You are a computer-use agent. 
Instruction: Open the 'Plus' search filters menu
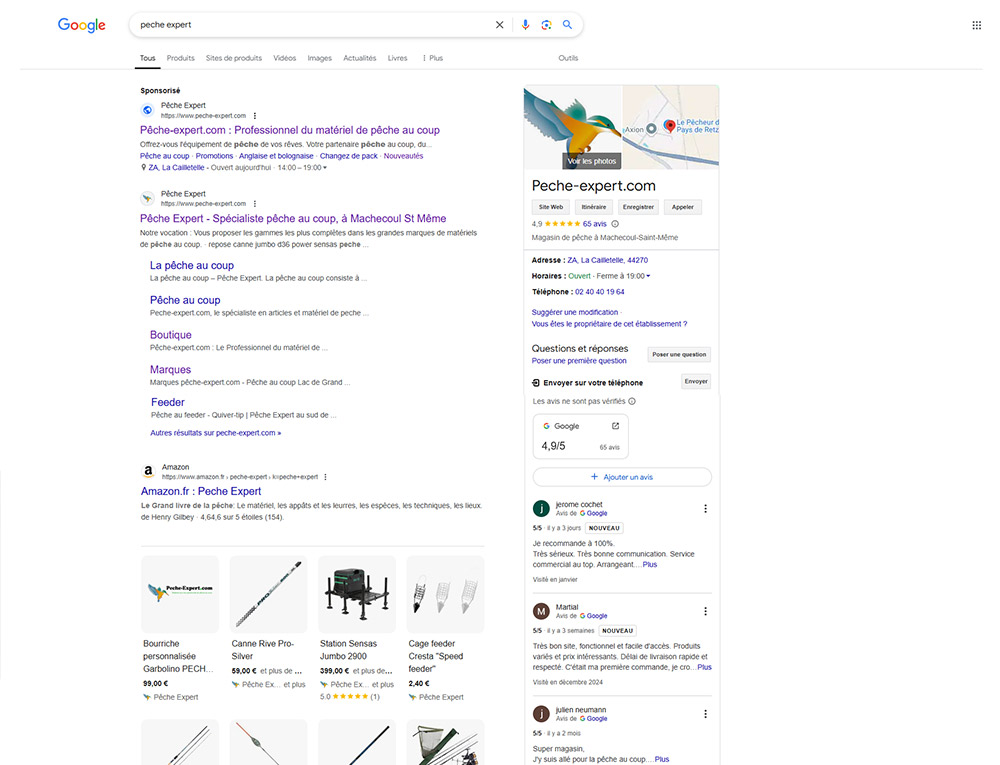433,58
